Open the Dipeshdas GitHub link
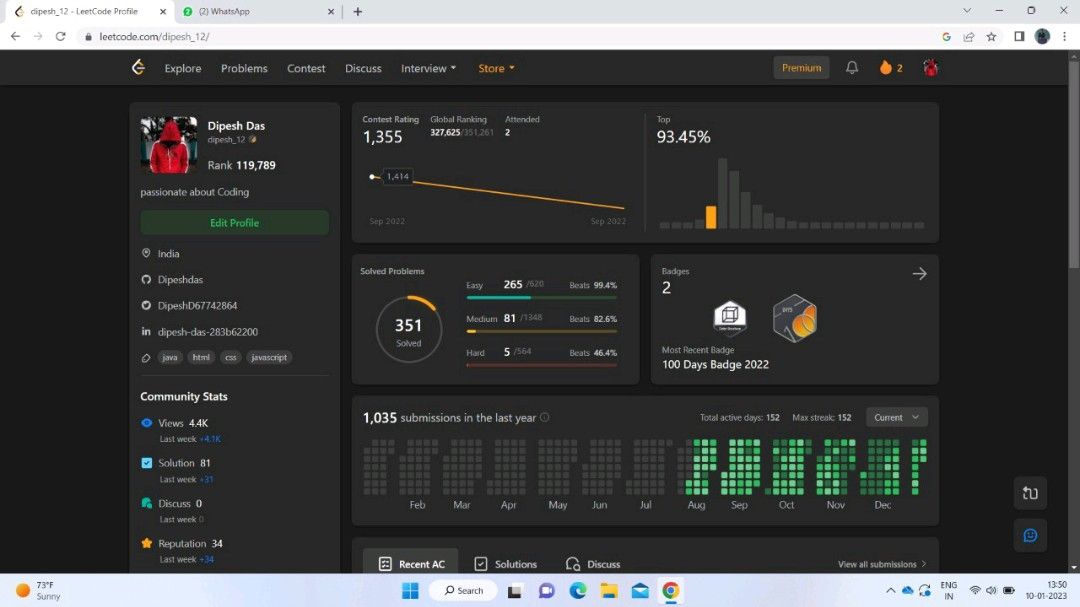The height and width of the screenshot is (607, 1080). (x=180, y=280)
